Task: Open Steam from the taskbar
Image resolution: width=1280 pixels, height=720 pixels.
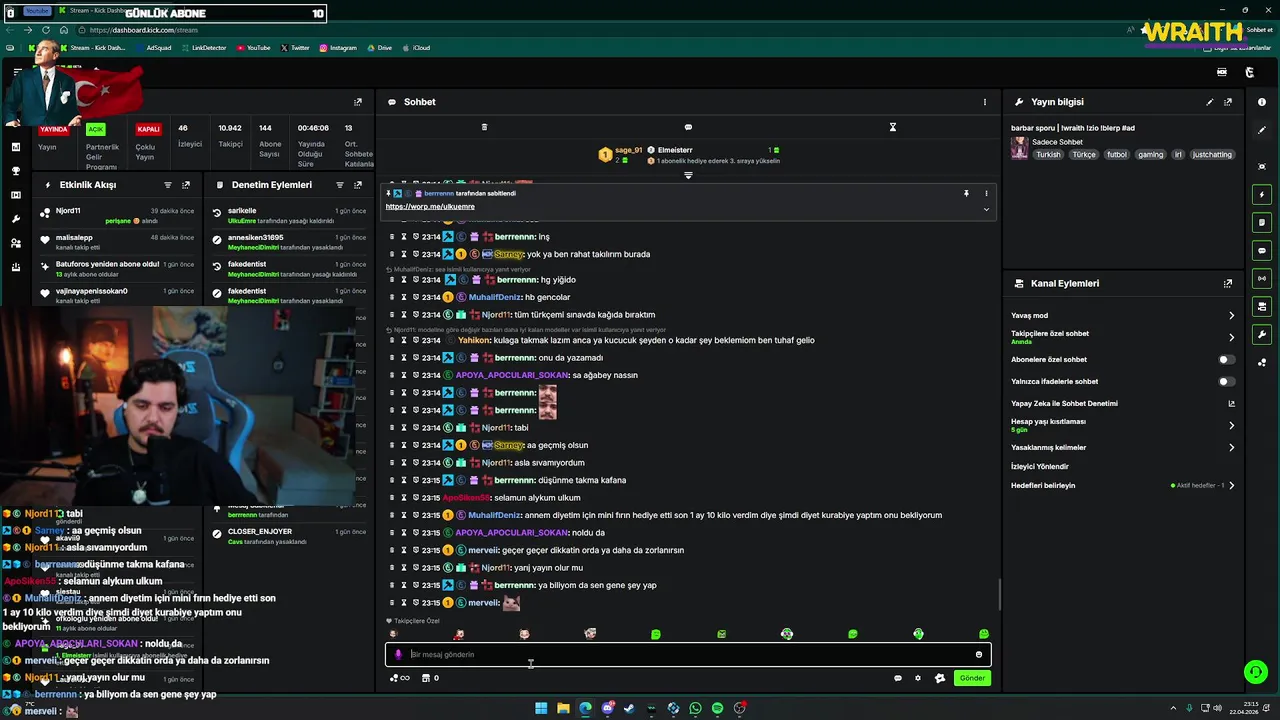Action: [x=629, y=708]
